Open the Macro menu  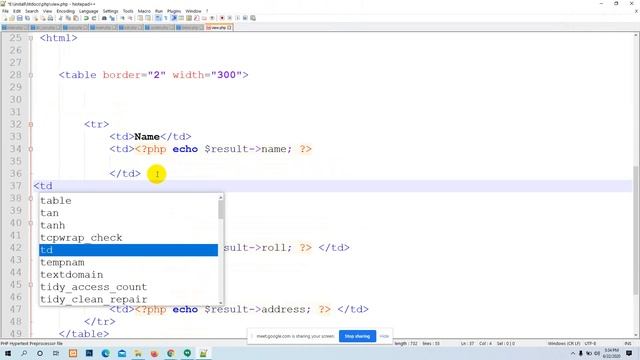tap(144, 11)
